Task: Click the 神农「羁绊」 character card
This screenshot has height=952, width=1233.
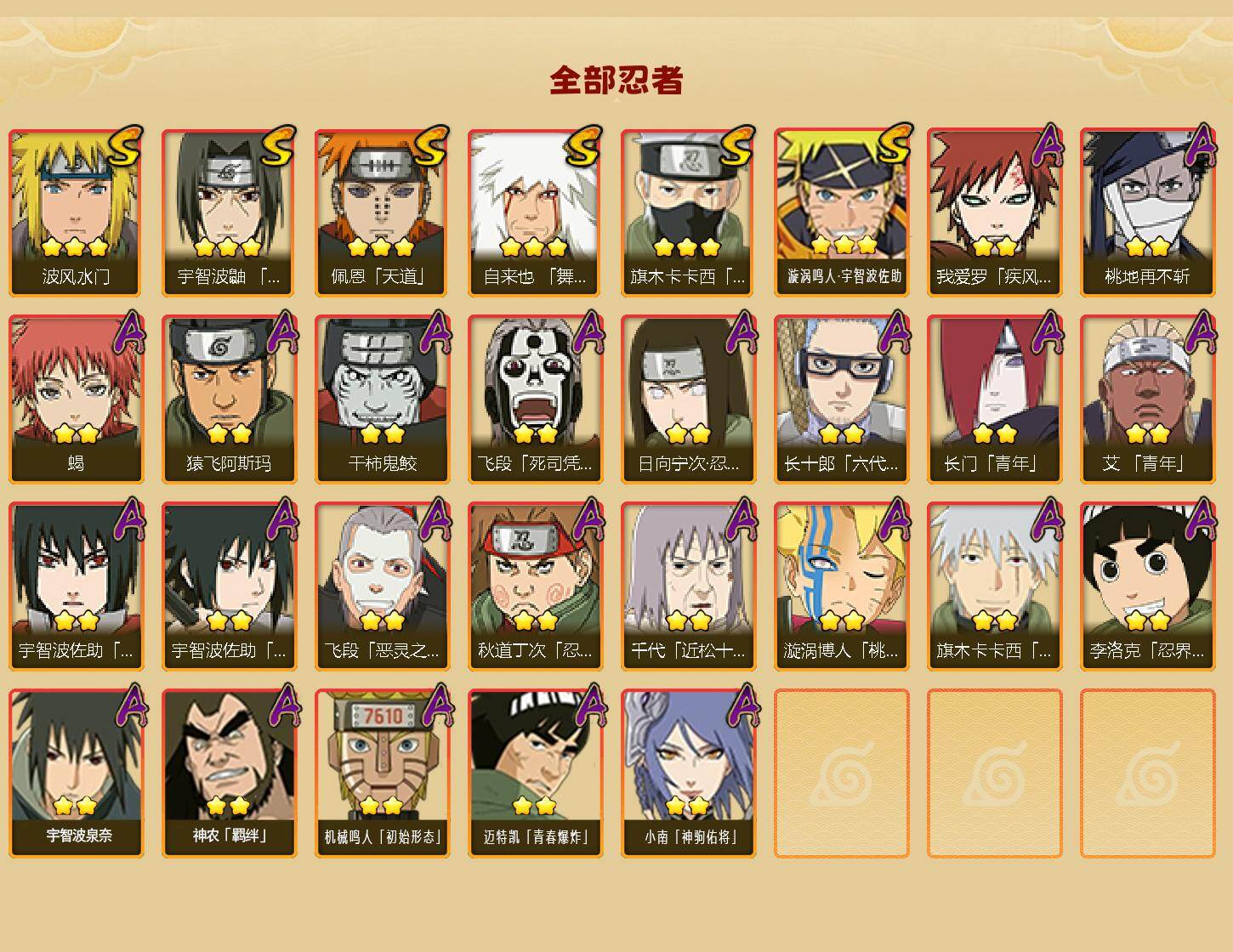Action: point(230,773)
